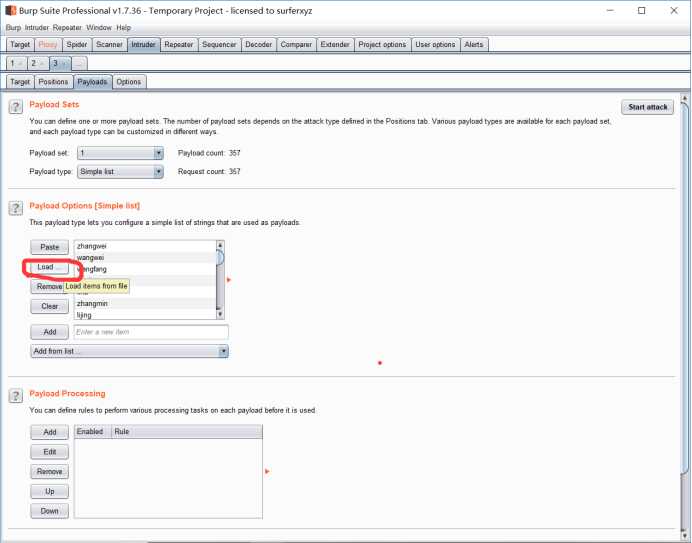The width and height of the screenshot is (692, 543).
Task: Switch to the Spider tab
Action: 77,45
